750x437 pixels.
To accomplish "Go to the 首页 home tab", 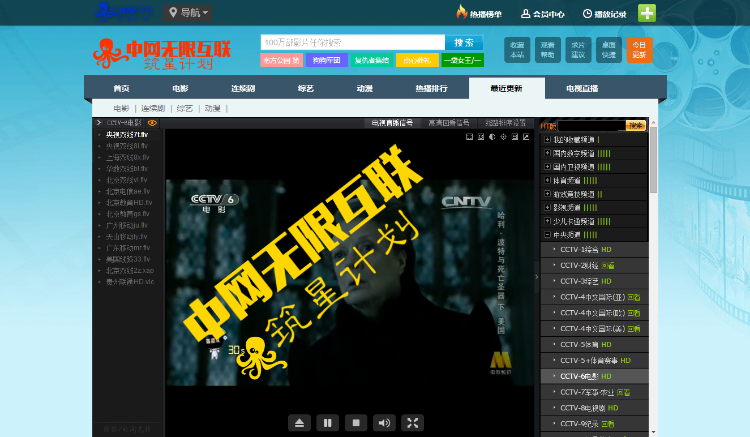I will (121, 88).
